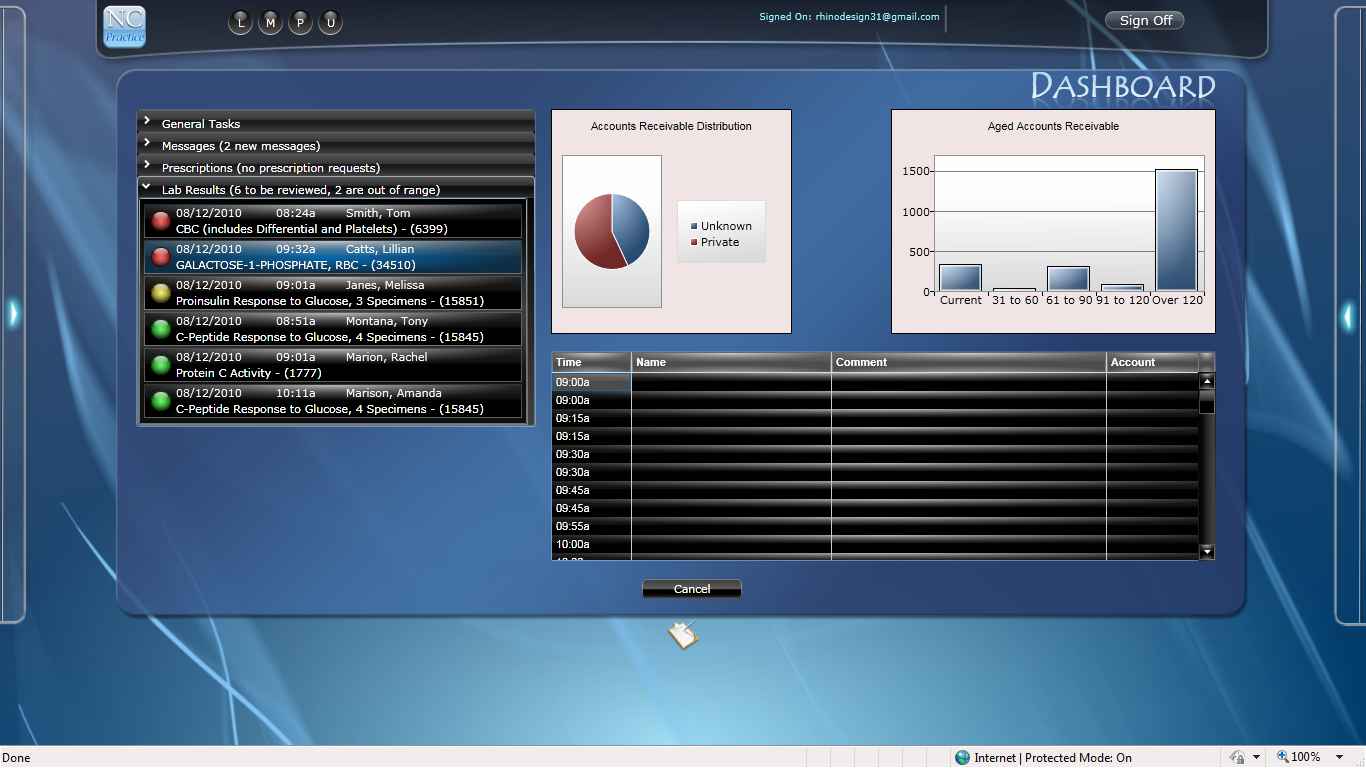The height and width of the screenshot is (768, 1366).
Task: Open the M round toolbar button
Action: point(270,22)
